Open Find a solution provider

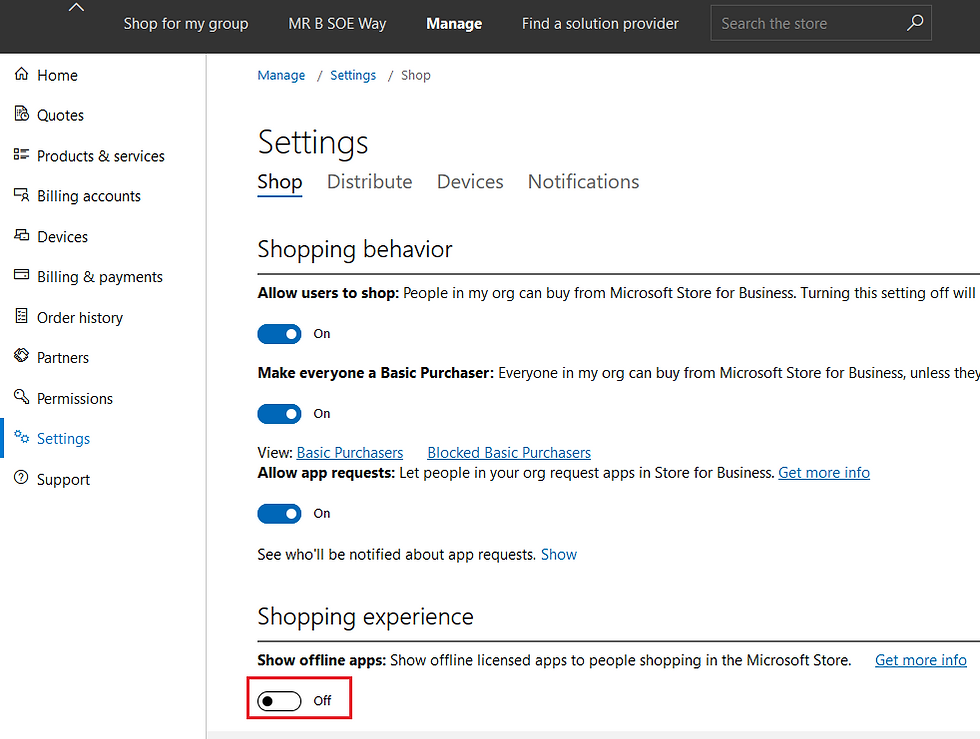(600, 24)
